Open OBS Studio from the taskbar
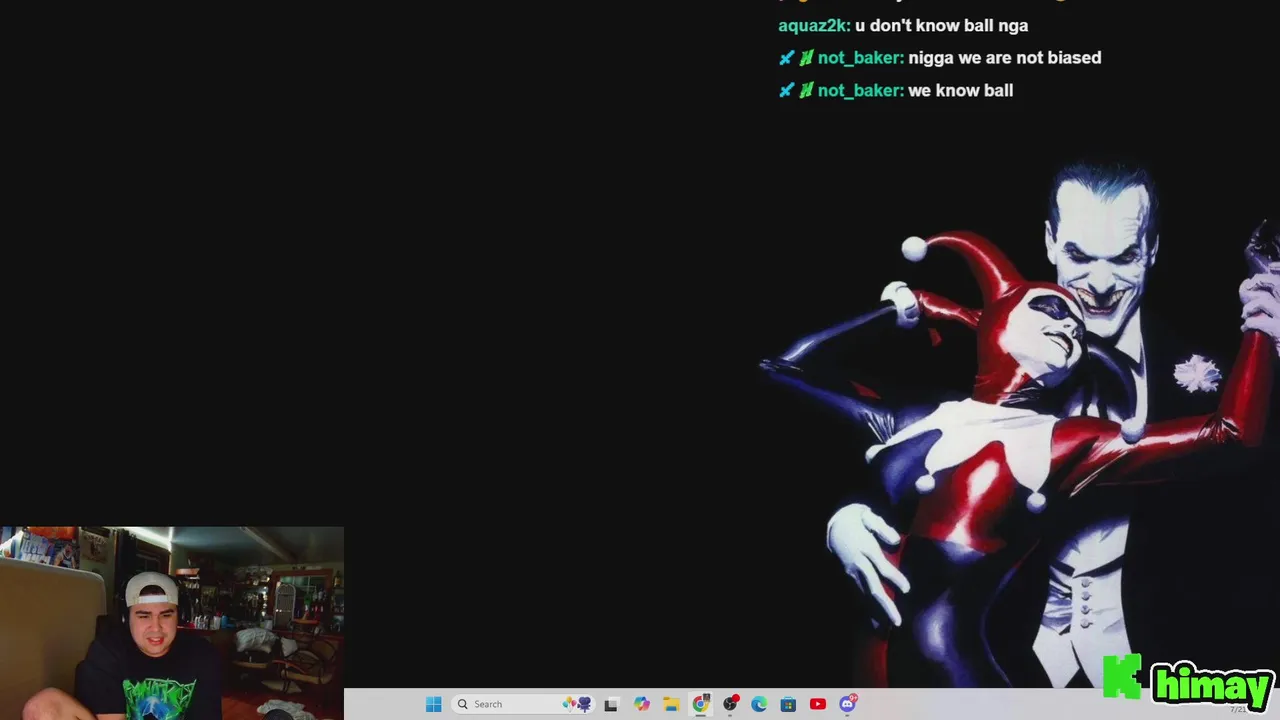 (730, 704)
